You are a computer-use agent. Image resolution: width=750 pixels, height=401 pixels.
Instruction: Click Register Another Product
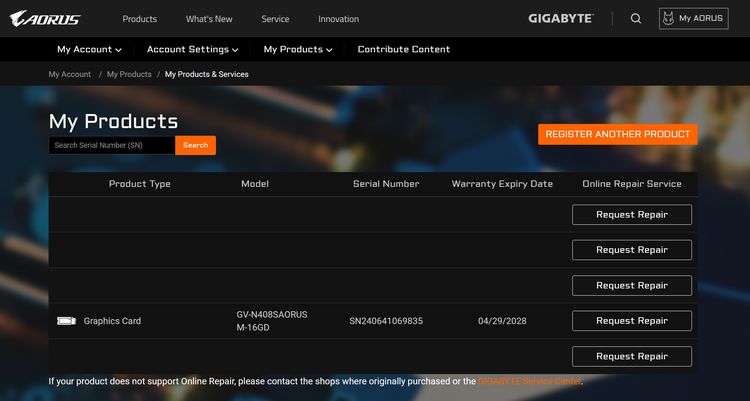click(618, 134)
